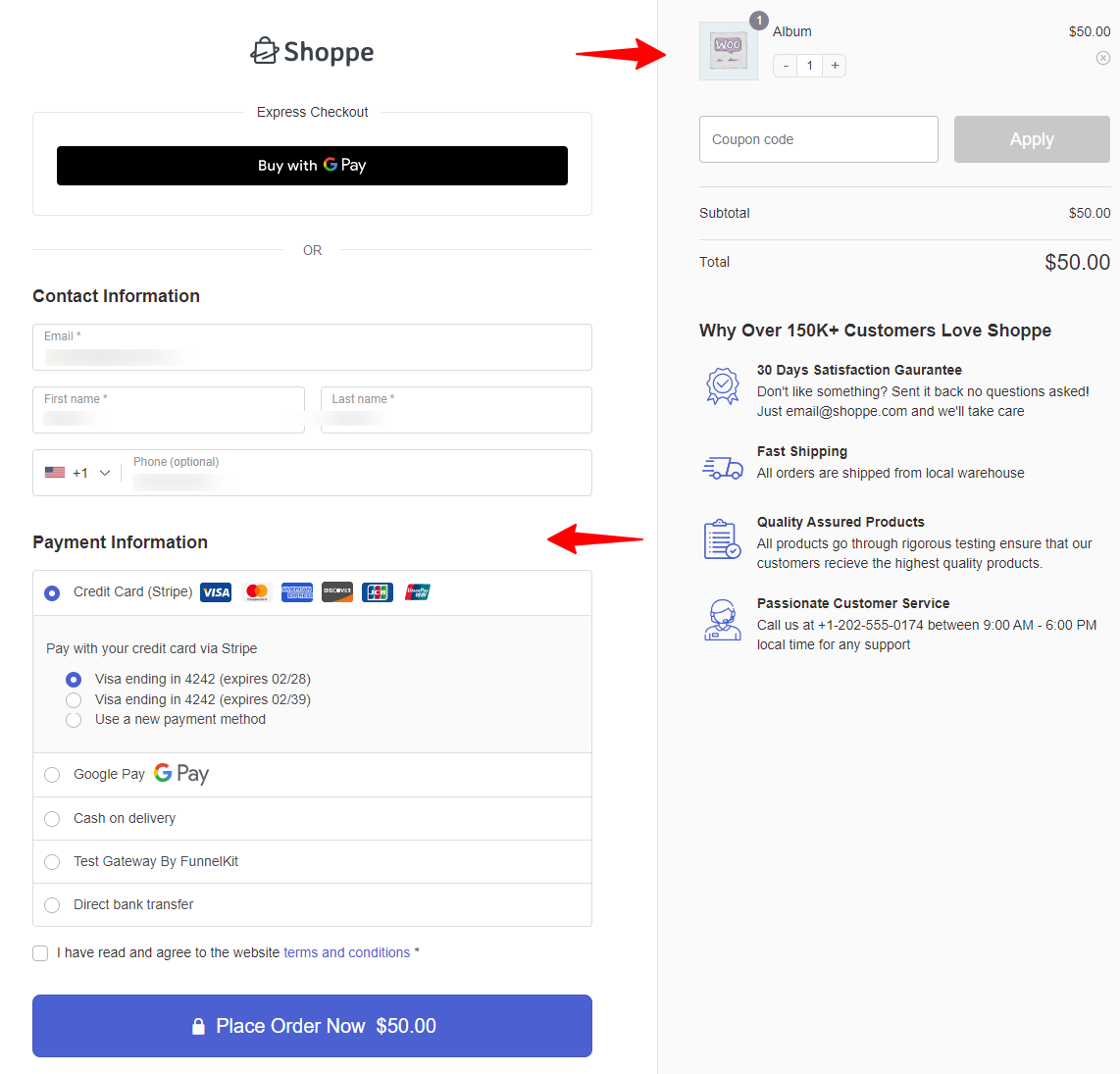
Task: Click the quality assured clipboard icon
Action: pos(723,539)
